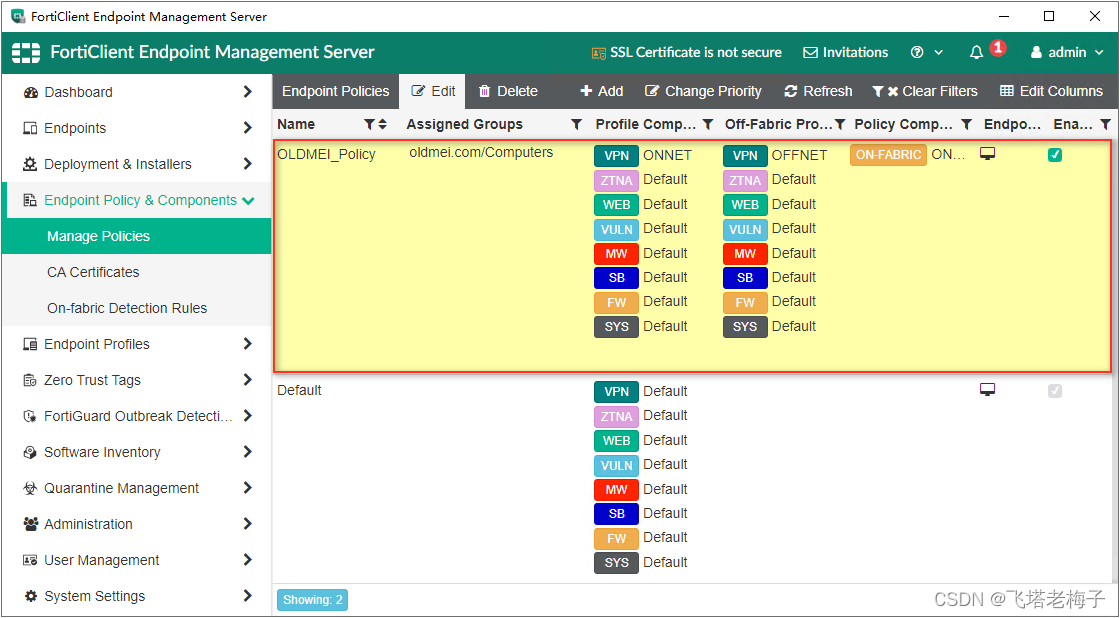Collapse Endpoint Policy & Components section
1120x618 pixels.
coord(248,201)
